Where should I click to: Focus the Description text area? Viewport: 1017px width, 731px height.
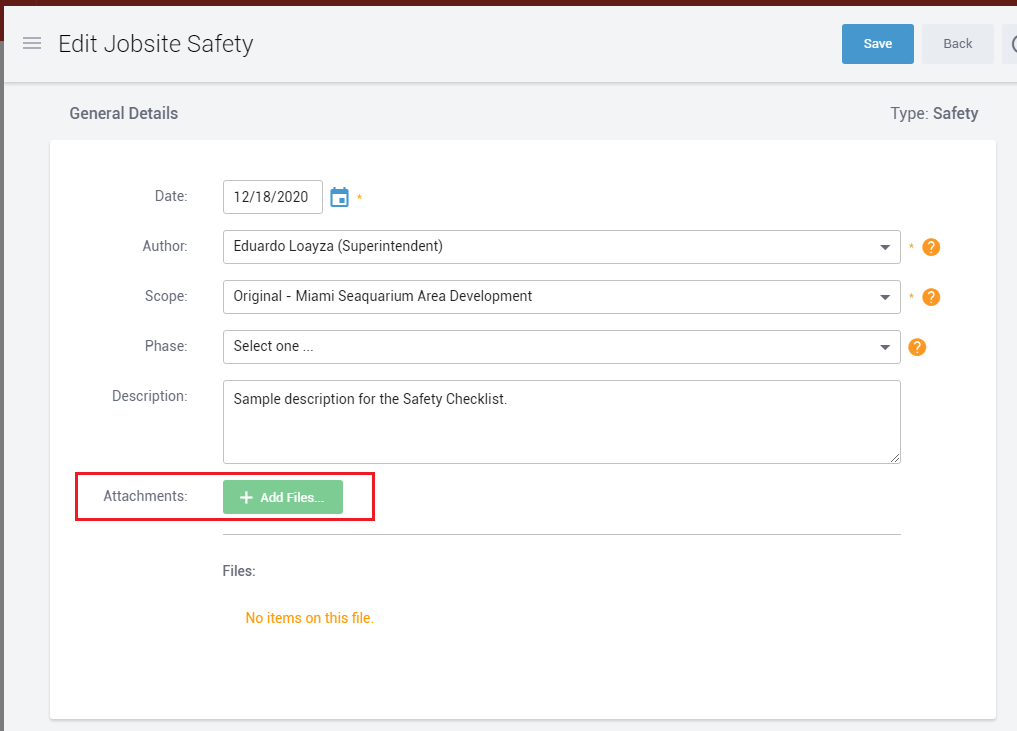[x=560, y=421]
